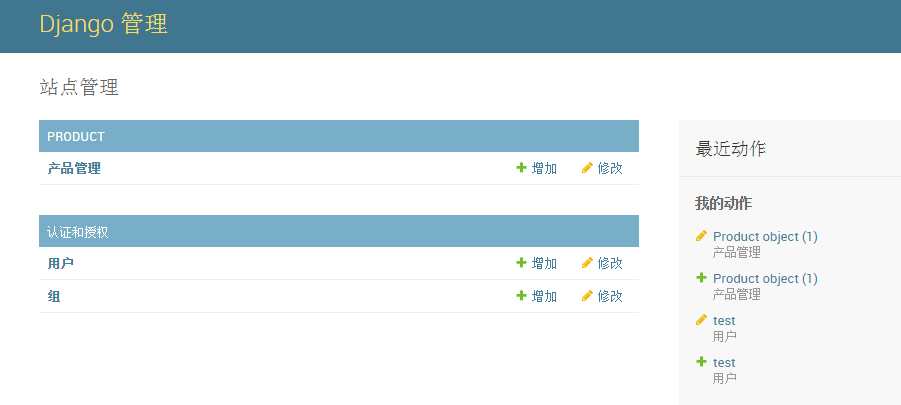901x405 pixels.
Task: Click the PRODUCT section header
Action: click(x=76, y=136)
